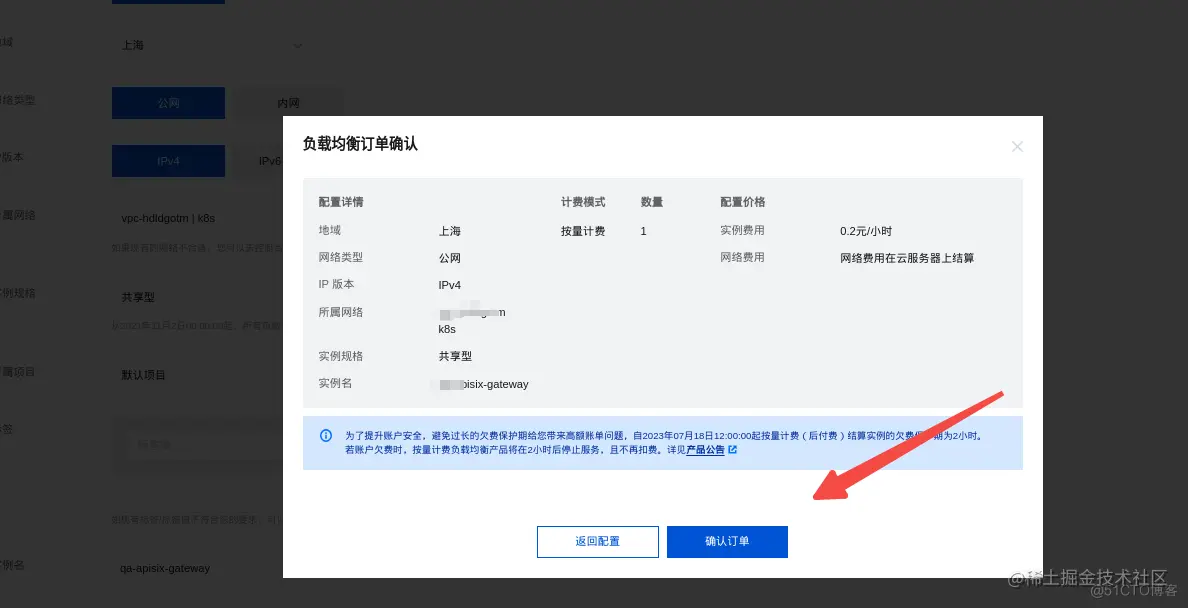
Task: Click the 所属网络 label in the dialog
Action: pyautogui.click(x=341, y=312)
